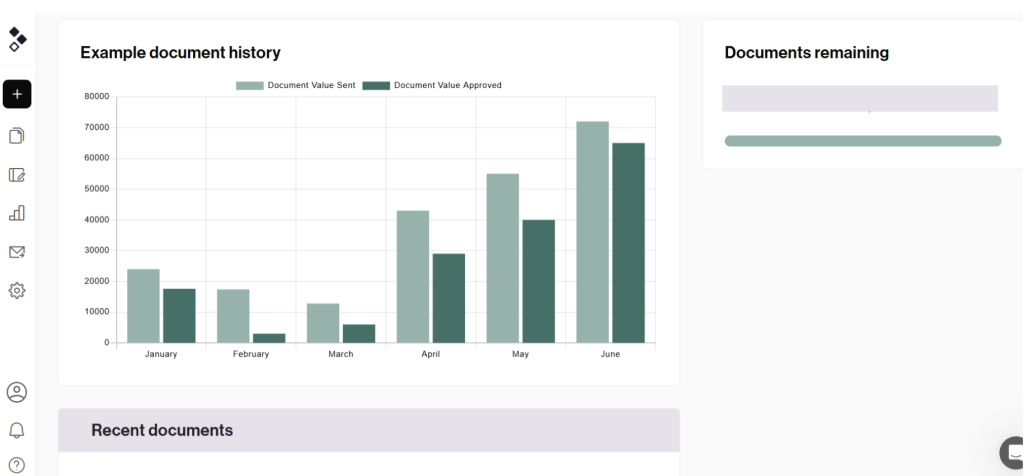Toggle the Document Value Sent legend item

point(296,86)
